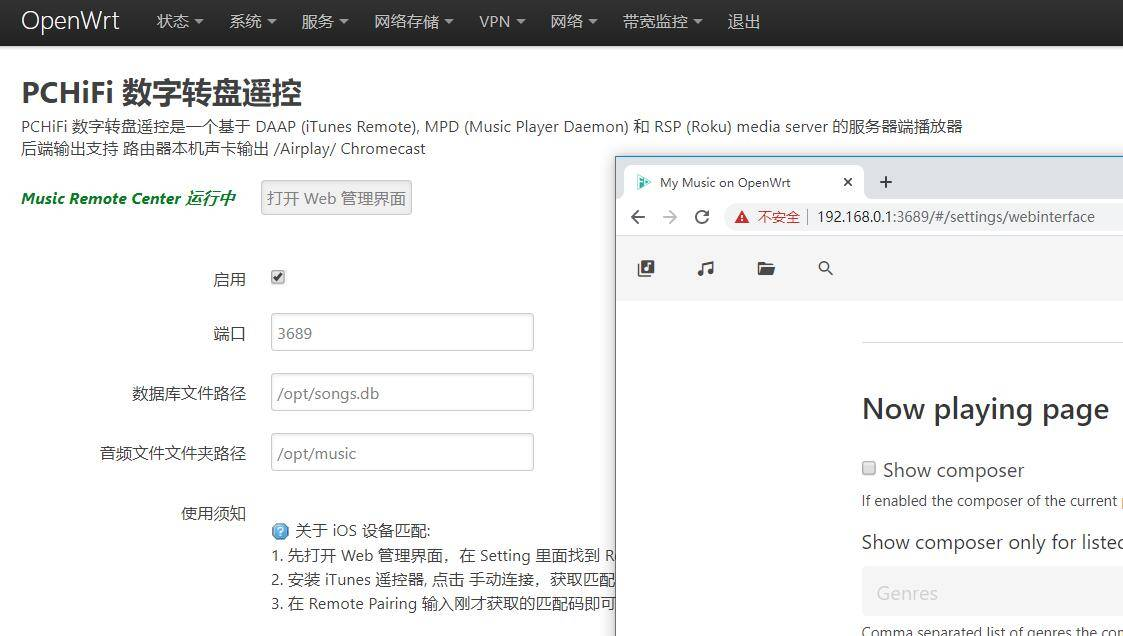Image resolution: width=1123 pixels, height=636 pixels.
Task: Enable the Show composer checkbox
Action: click(868, 468)
